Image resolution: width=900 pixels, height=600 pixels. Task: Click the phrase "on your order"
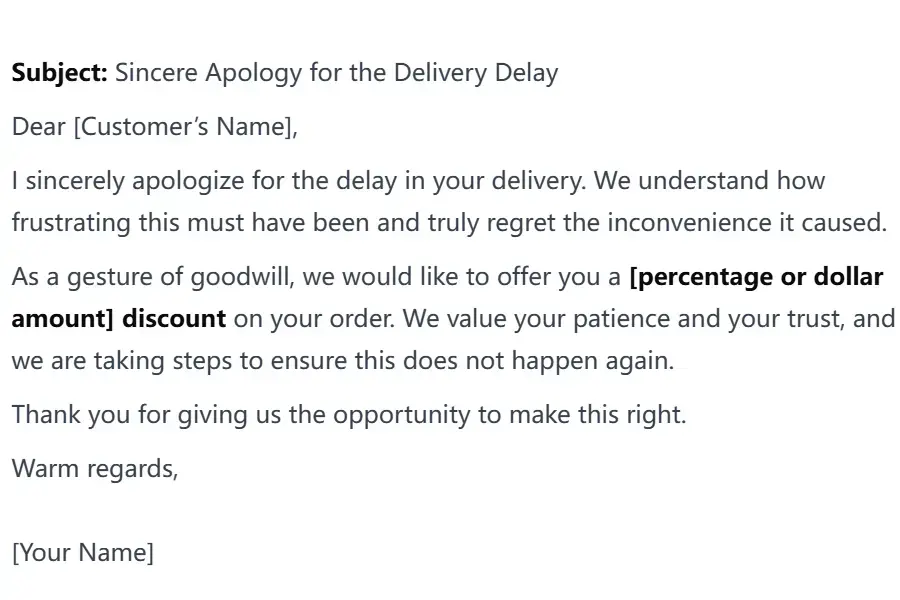305,319
